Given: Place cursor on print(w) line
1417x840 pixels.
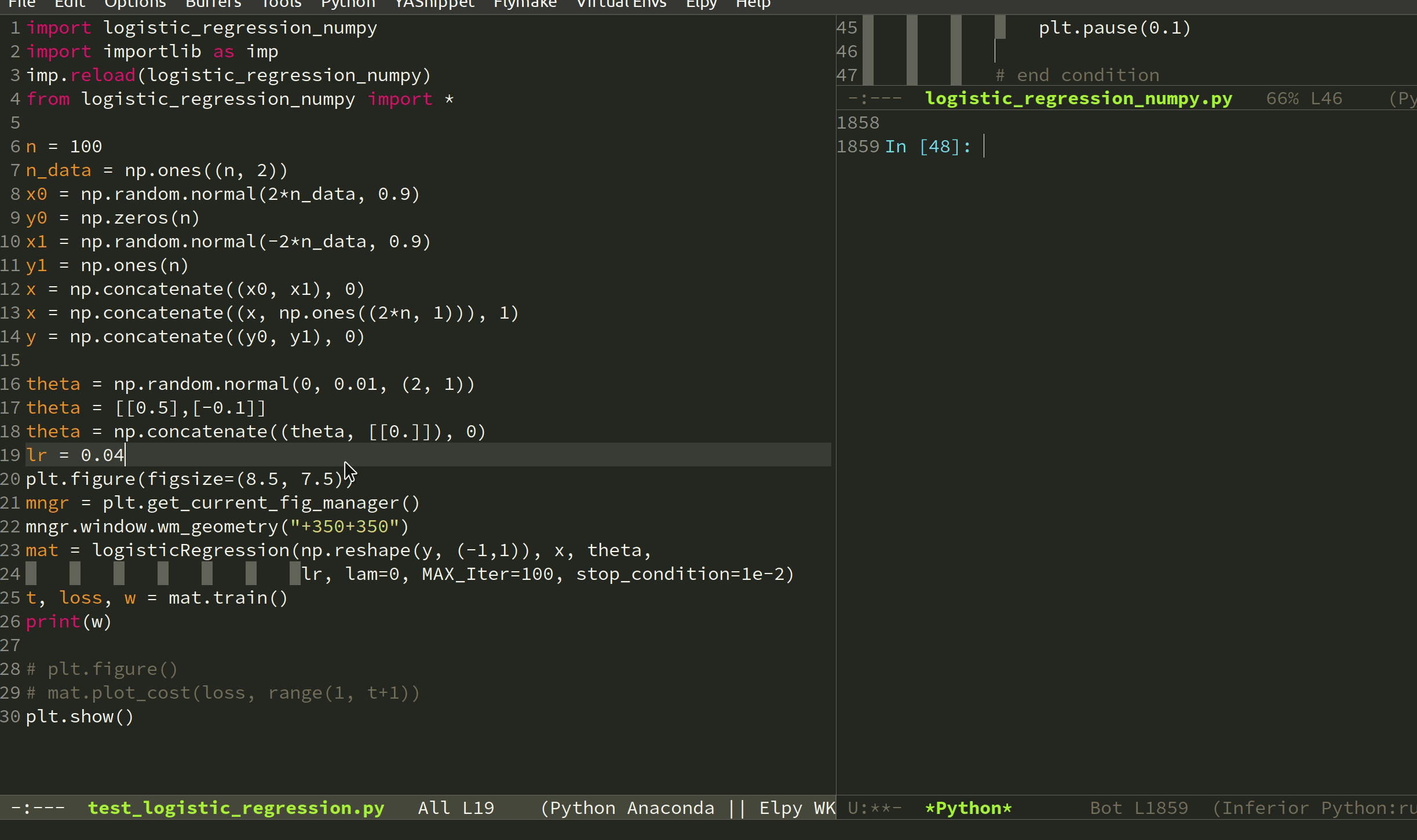Looking at the screenshot, I should (x=68, y=622).
